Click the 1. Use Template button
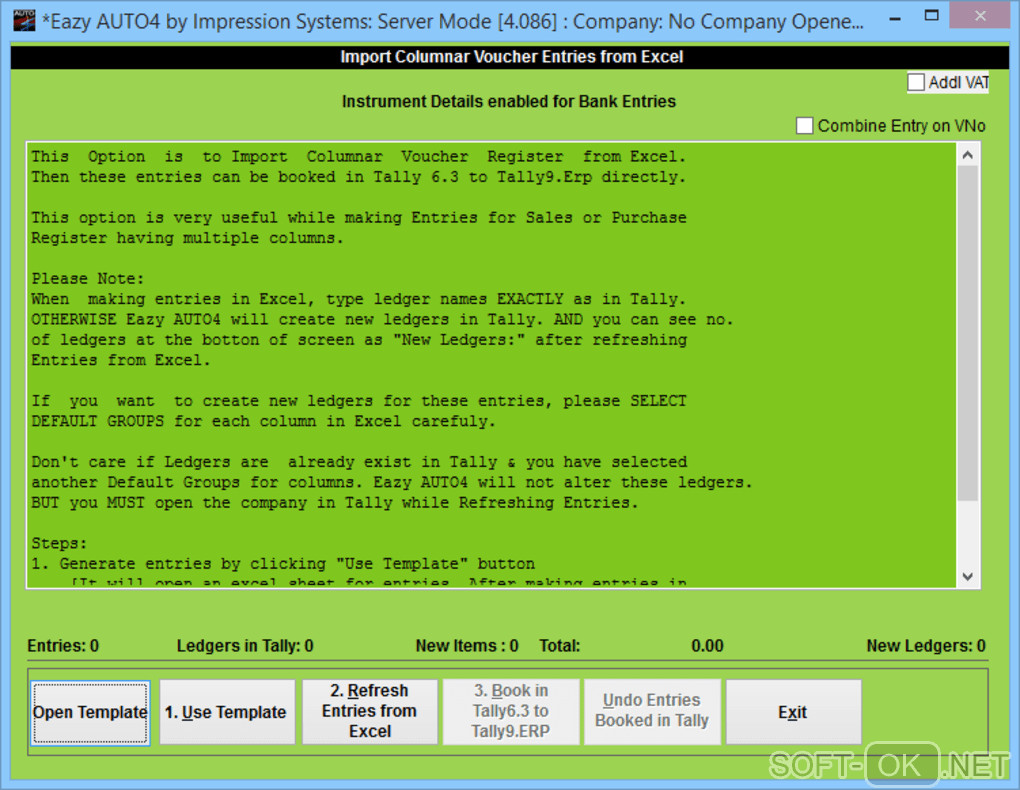The height and width of the screenshot is (790, 1020). 227,713
